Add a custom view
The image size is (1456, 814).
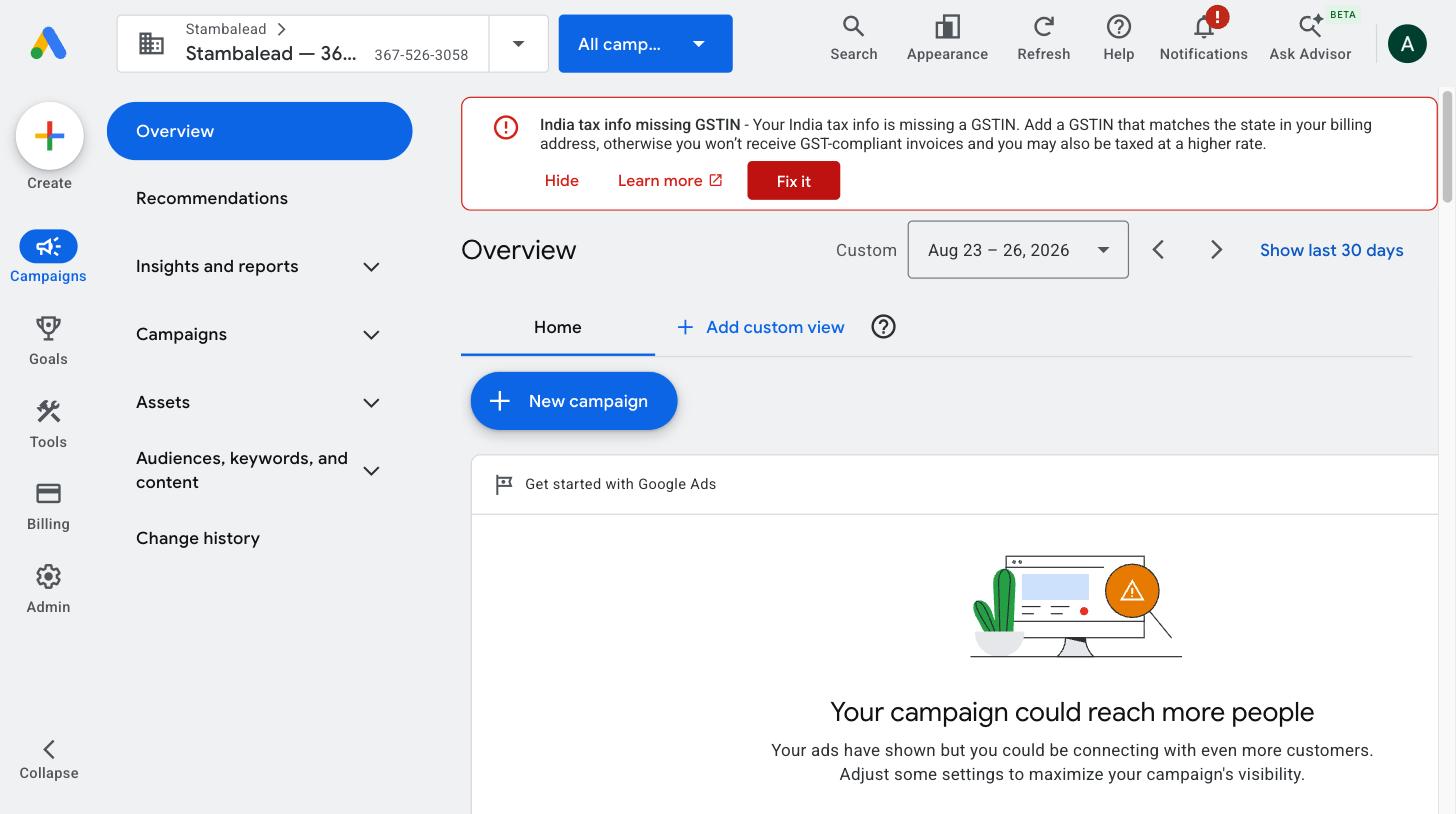point(760,327)
